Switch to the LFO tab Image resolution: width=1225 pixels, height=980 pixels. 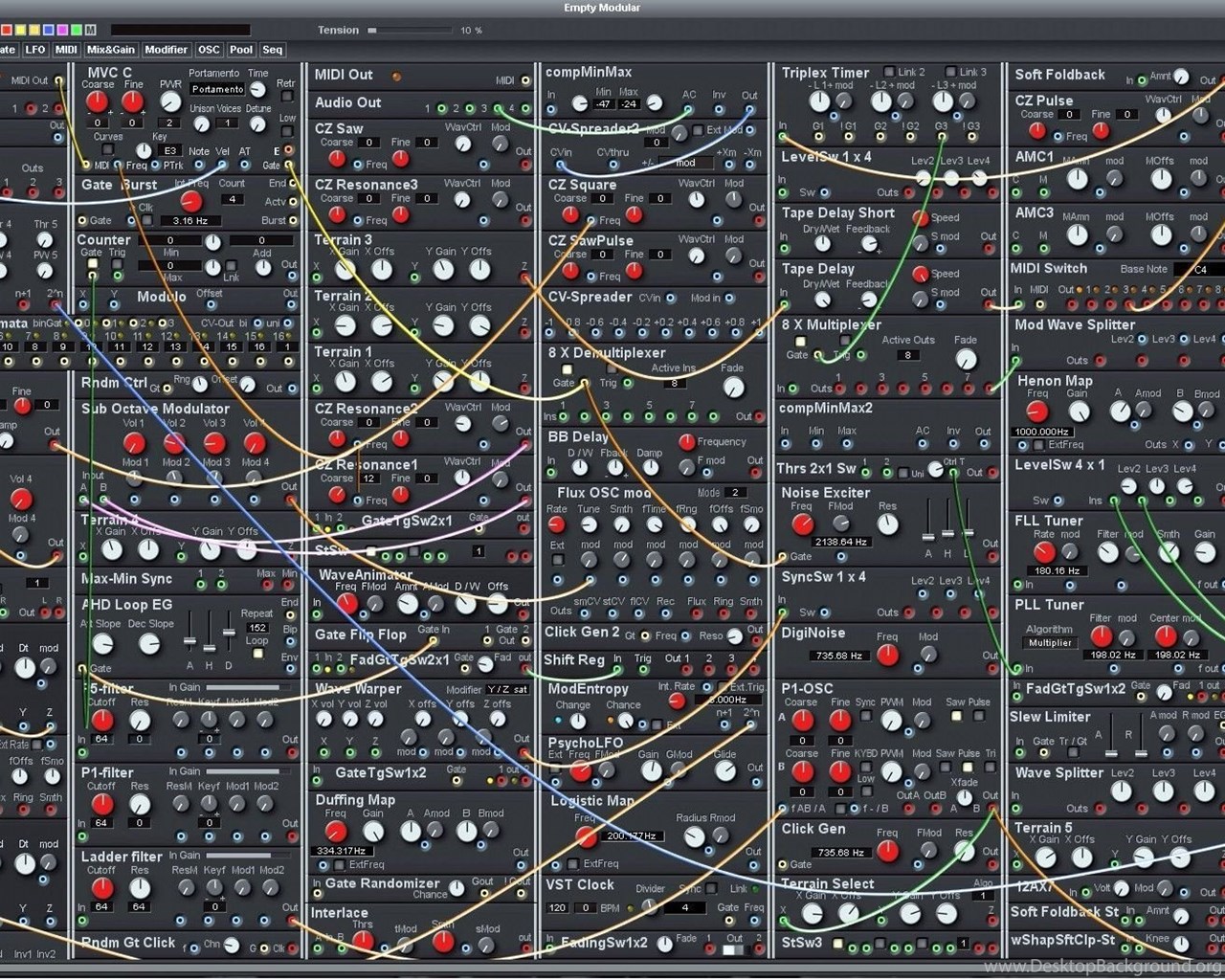click(35, 50)
